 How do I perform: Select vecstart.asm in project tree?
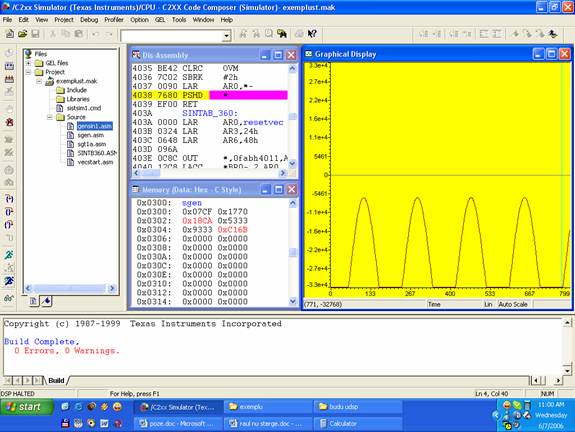click(x=95, y=162)
